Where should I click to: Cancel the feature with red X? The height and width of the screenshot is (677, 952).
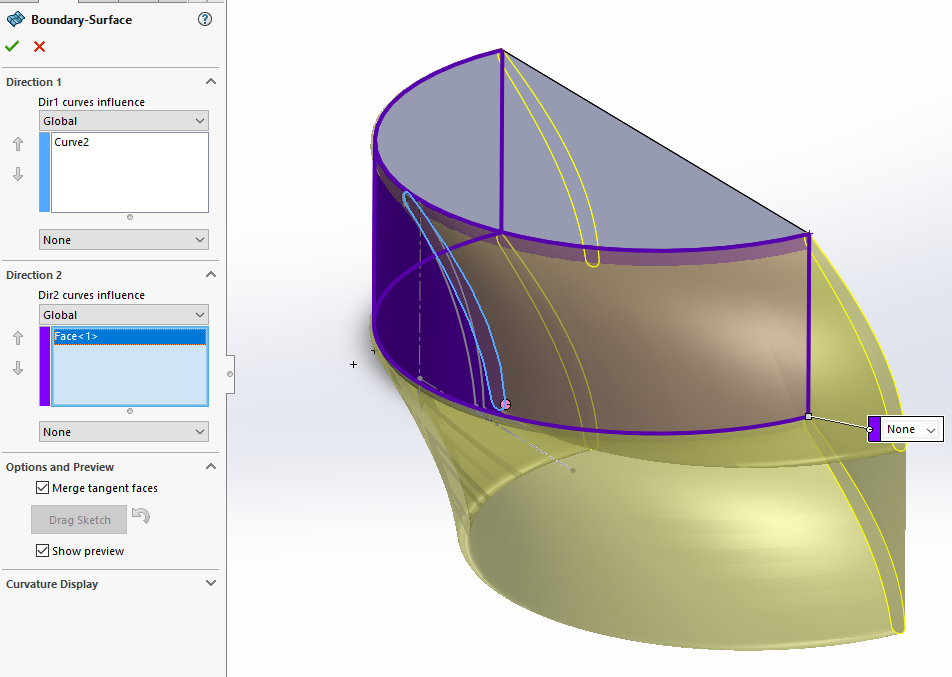click(x=39, y=46)
